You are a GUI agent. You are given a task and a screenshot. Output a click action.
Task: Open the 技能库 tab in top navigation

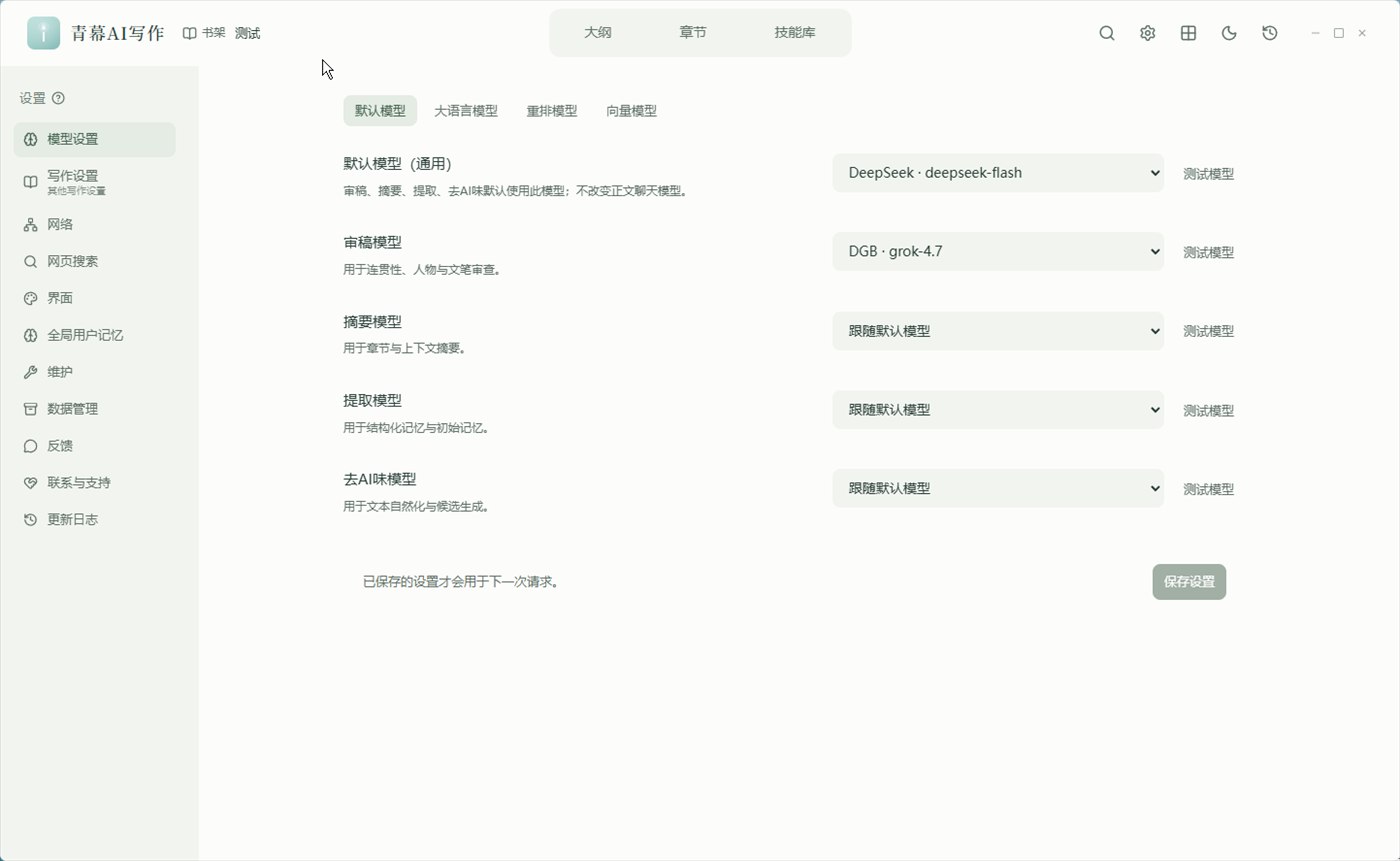795,33
